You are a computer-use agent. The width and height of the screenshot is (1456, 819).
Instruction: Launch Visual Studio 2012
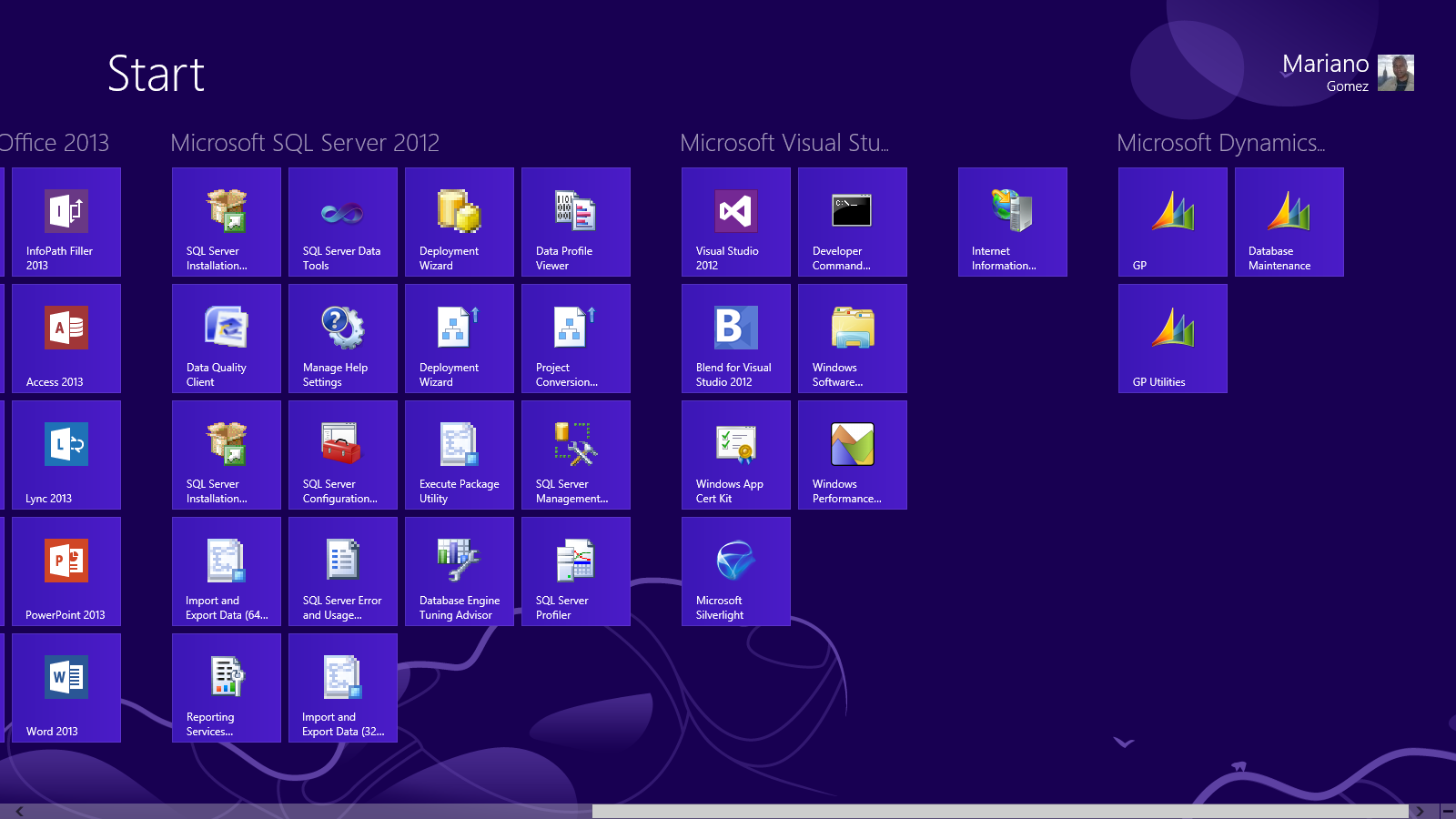(x=735, y=222)
